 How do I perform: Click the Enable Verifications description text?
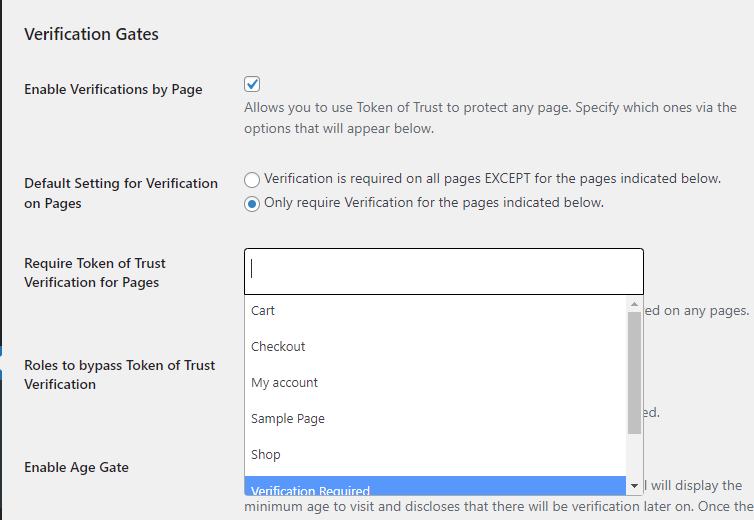[490, 118]
